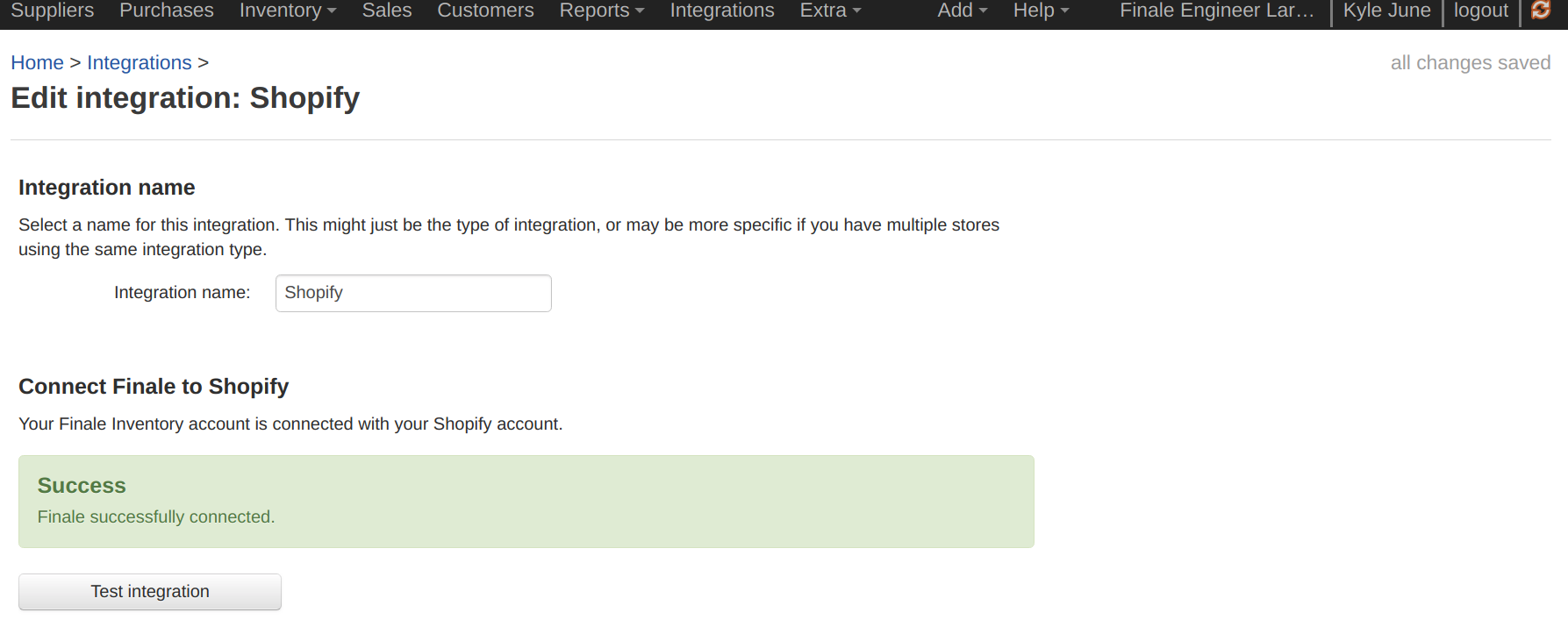The height and width of the screenshot is (634, 1568).
Task: Click the Test integration button
Action: coord(150,592)
